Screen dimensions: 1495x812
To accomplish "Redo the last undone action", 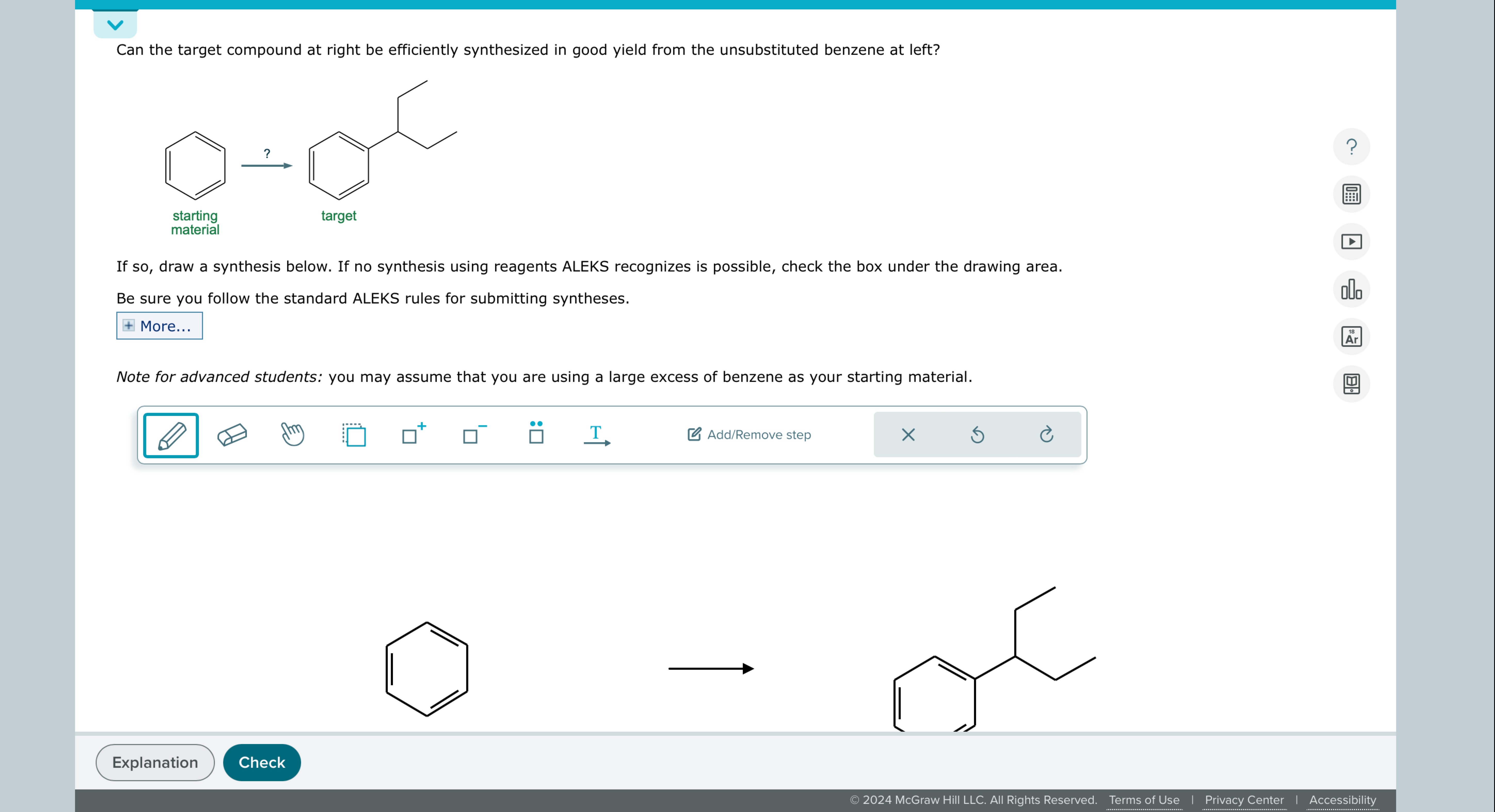I will coord(1046,434).
